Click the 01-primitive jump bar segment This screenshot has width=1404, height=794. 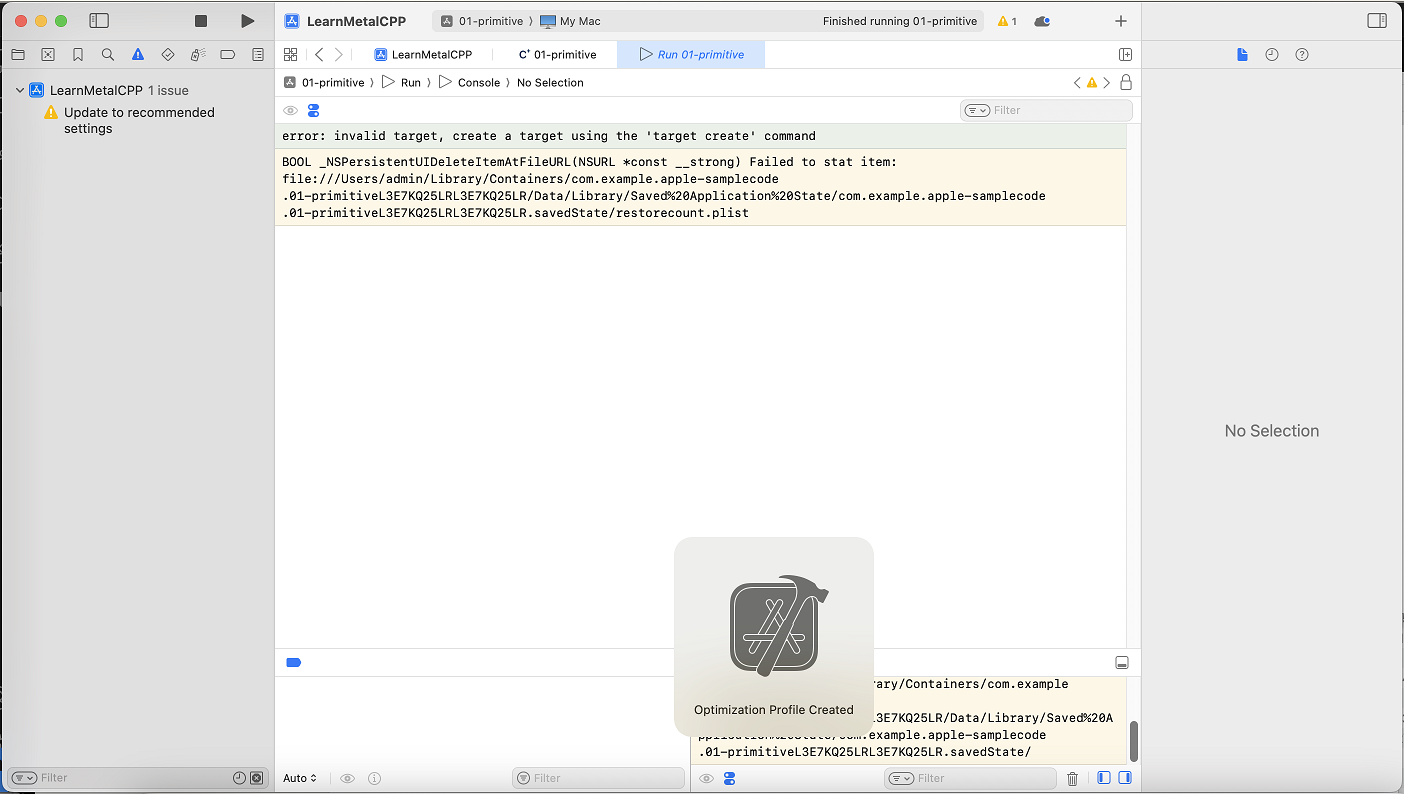point(324,83)
